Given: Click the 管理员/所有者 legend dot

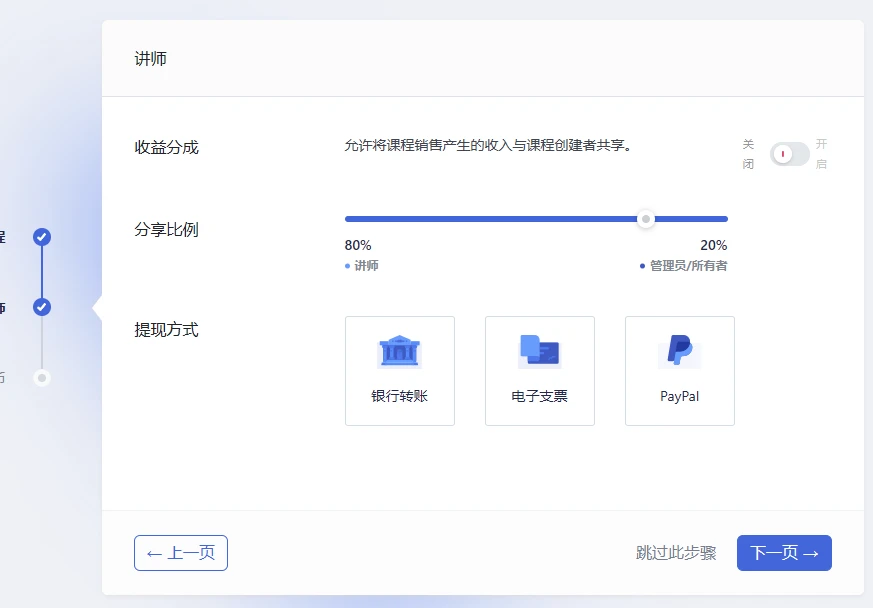Looking at the screenshot, I should point(642,266).
